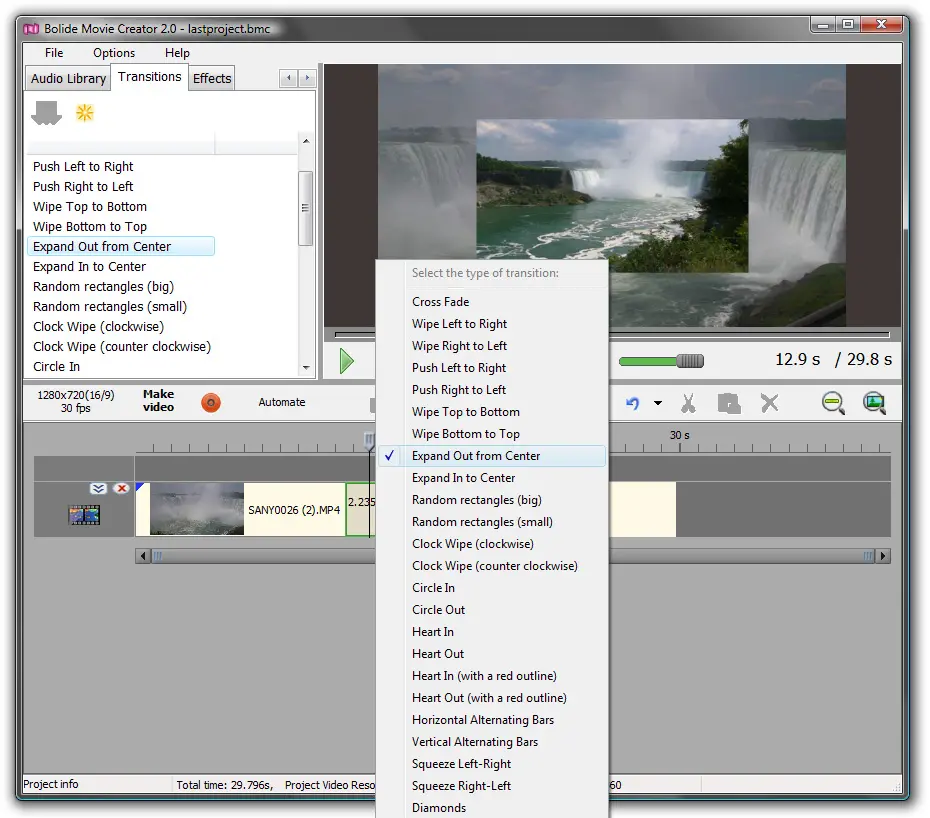Viewport: 930px width, 818px height.
Task: Click the Make video button
Action: click(x=158, y=401)
